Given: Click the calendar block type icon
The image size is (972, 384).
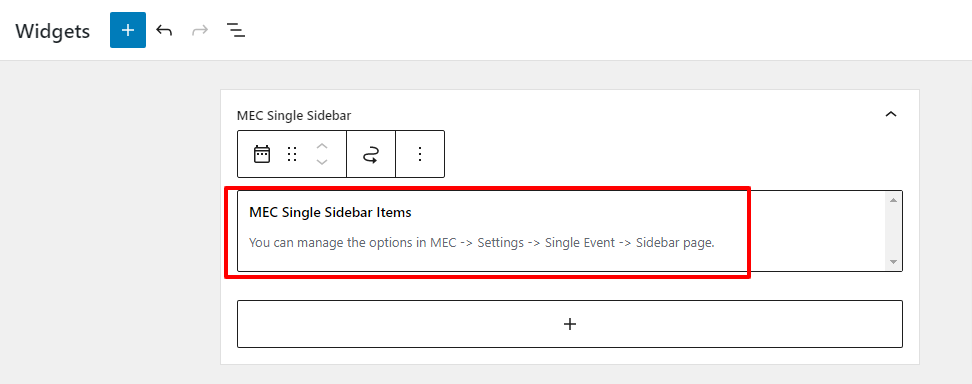Looking at the screenshot, I should tap(262, 154).
